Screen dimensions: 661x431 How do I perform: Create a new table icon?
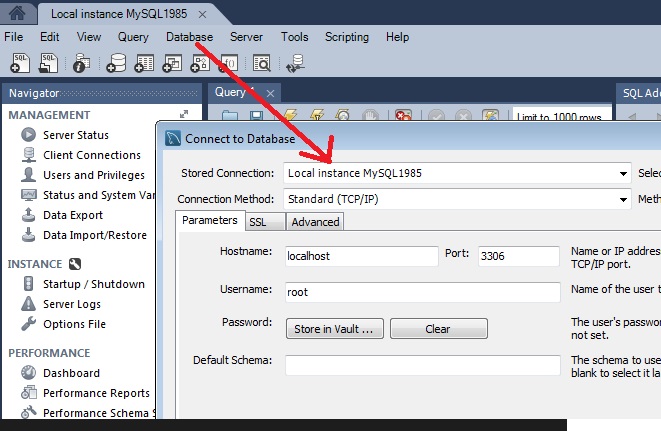point(144,63)
